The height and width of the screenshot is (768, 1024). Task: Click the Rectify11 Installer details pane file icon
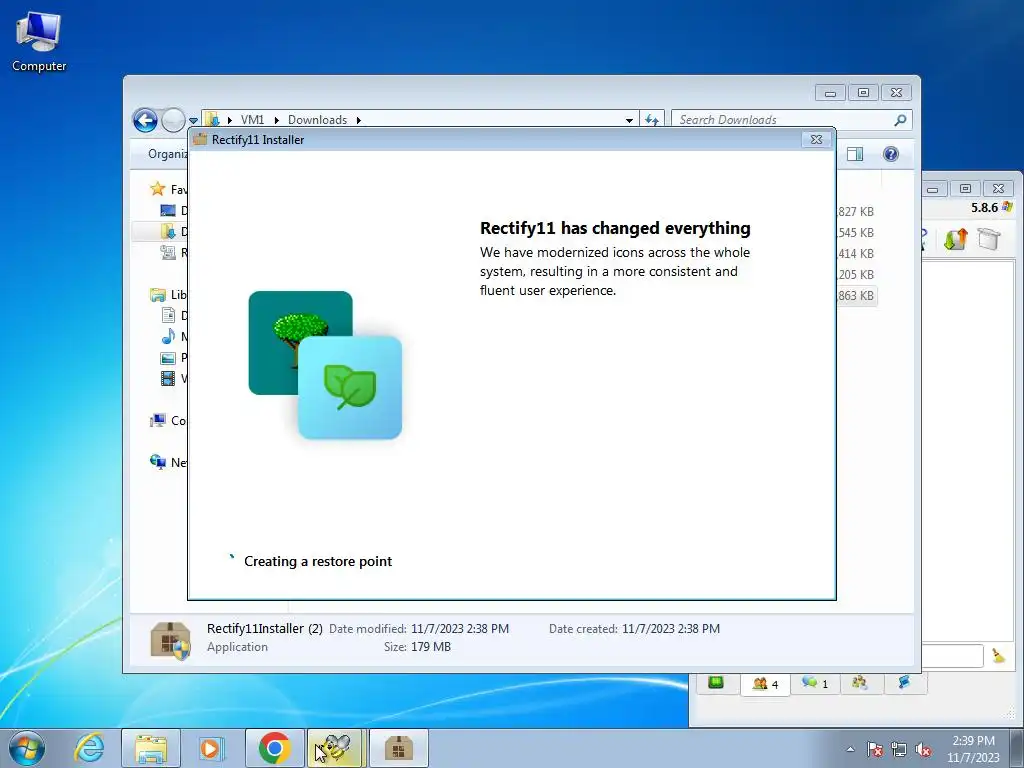170,640
